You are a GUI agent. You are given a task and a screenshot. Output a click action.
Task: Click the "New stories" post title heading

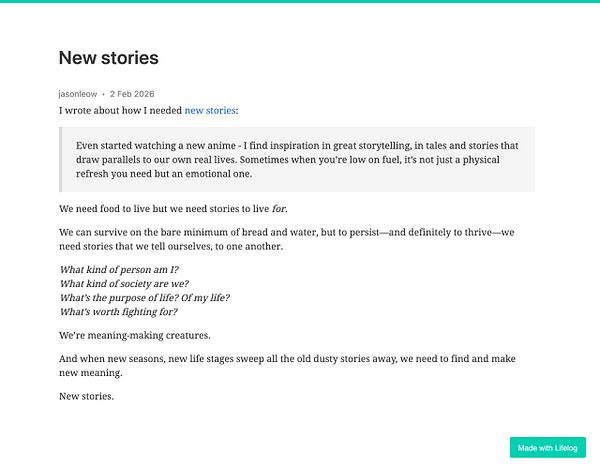click(108, 58)
